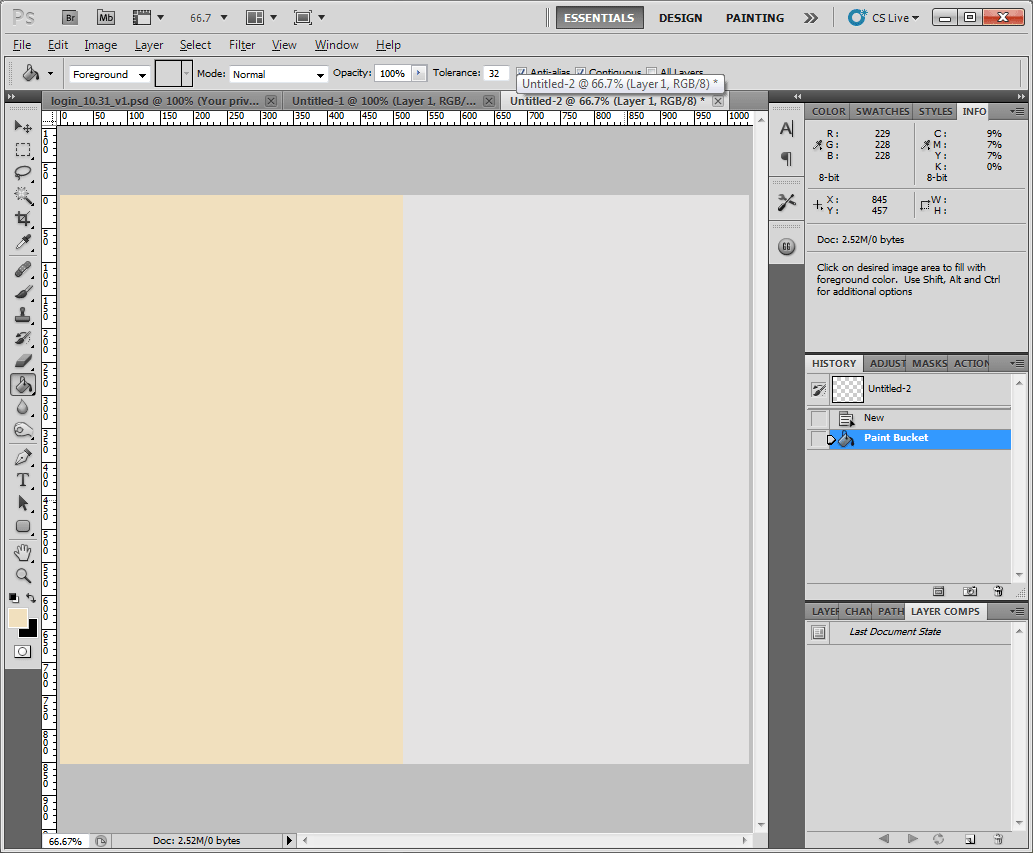
Task: Create new snapshot in History panel
Action: [970, 591]
